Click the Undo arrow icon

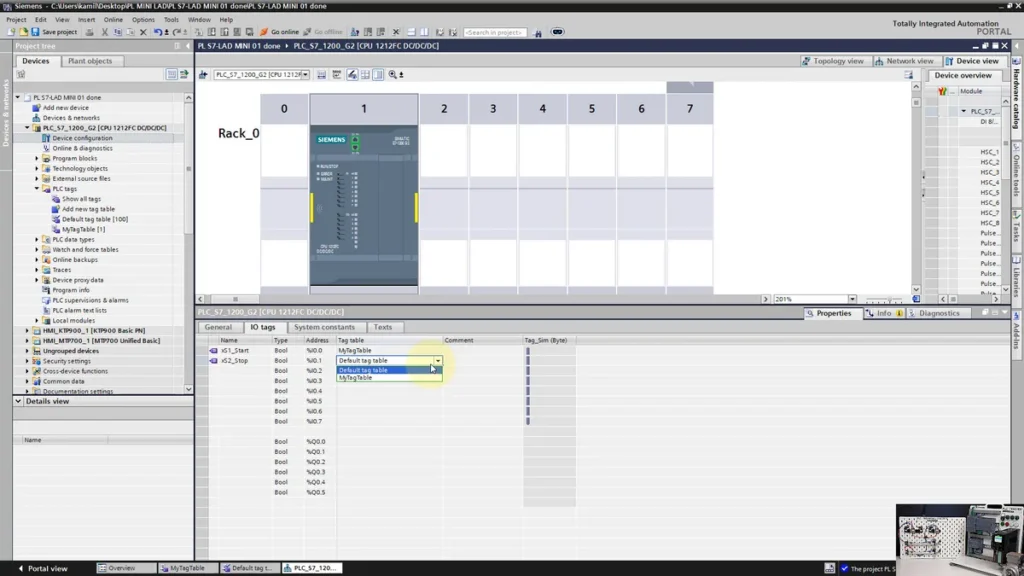click(157, 32)
